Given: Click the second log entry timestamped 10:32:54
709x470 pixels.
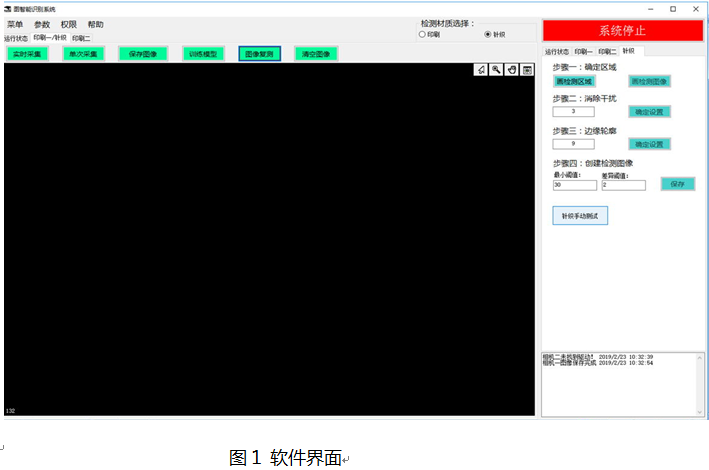Looking at the screenshot, I should tap(598, 363).
